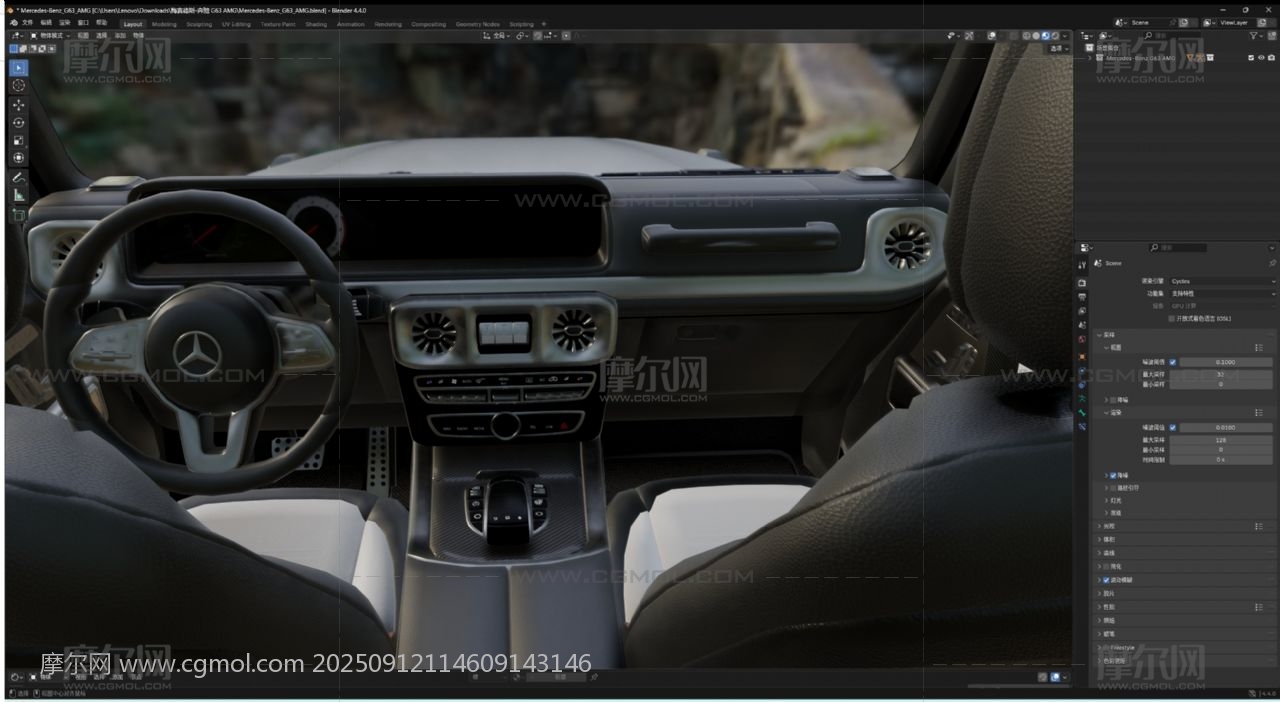Screen dimensions: 1280x702
Task: Switch to the UV Editing workspace tab
Action: click(236, 24)
